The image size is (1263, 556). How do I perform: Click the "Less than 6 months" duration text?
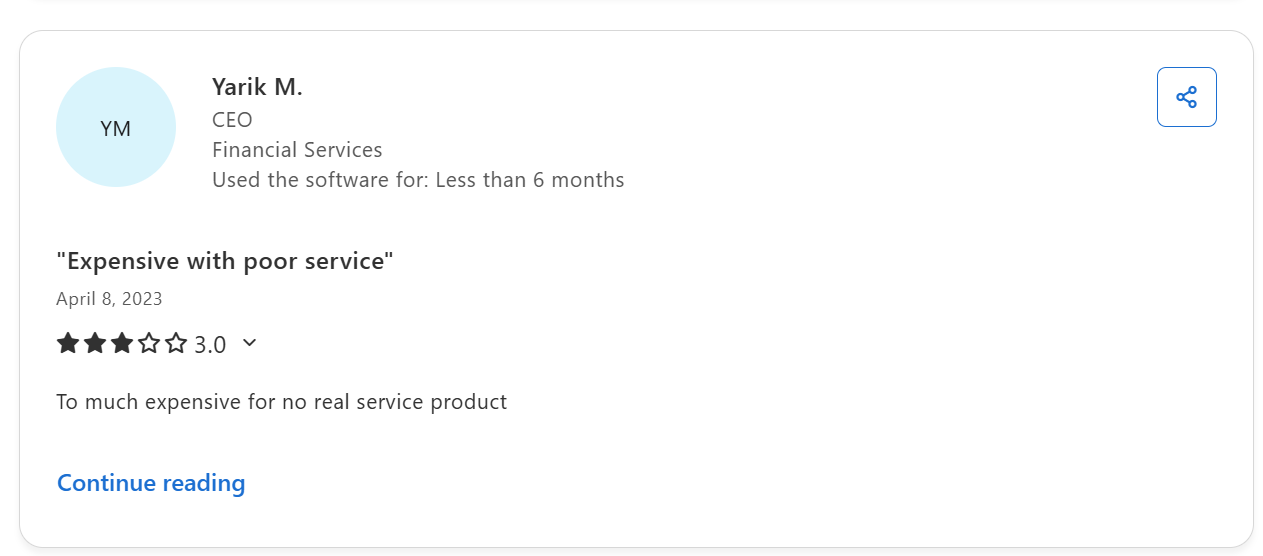tap(530, 180)
